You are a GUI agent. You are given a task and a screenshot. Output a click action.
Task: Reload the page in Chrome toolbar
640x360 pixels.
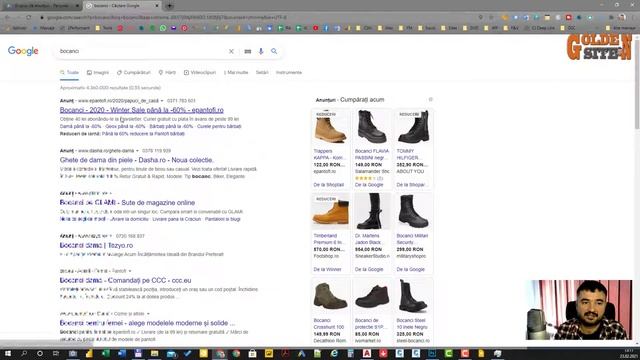coord(29,17)
